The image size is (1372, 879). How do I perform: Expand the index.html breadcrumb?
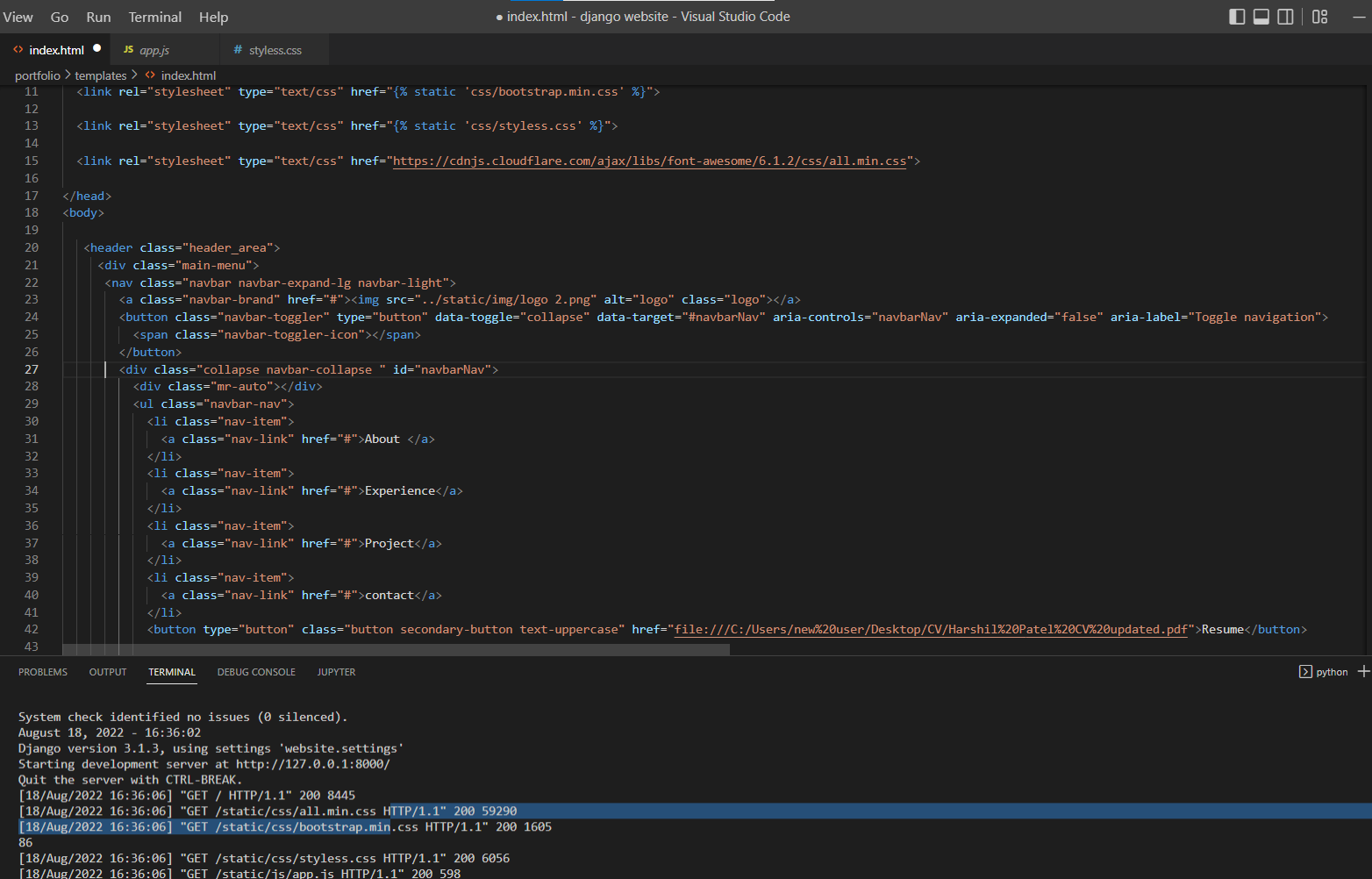click(188, 75)
